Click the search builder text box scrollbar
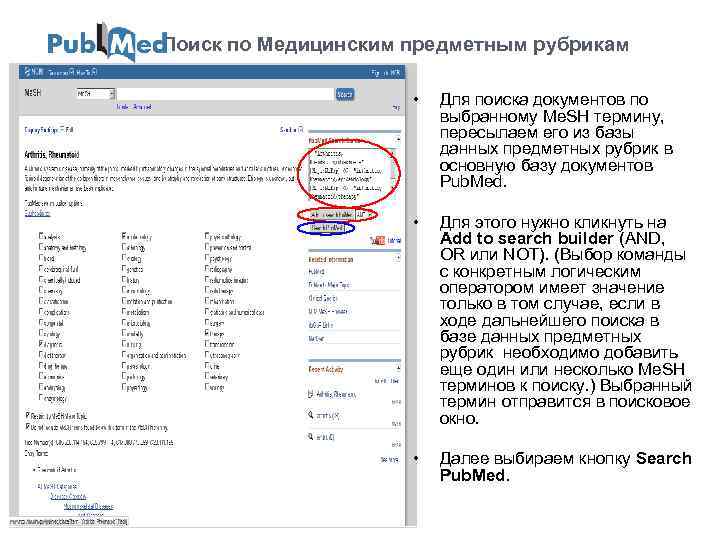This screenshot has width=720, height=540. (394, 174)
